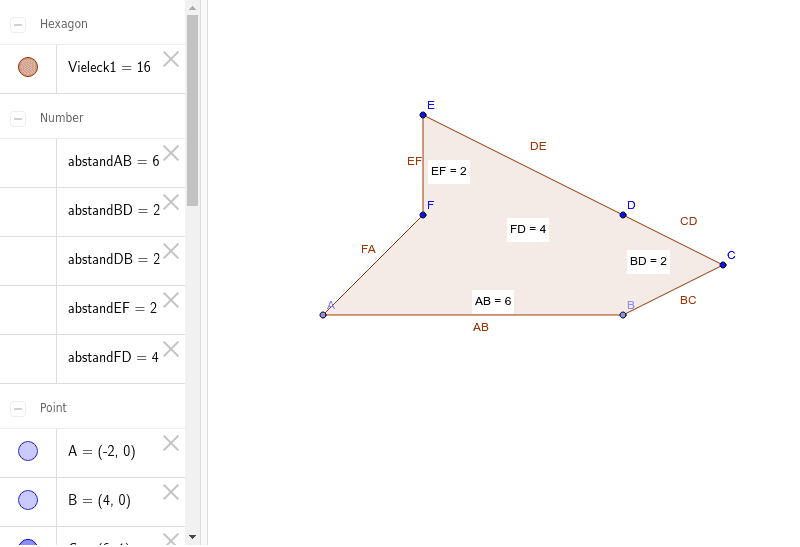This screenshot has width=800, height=547.
Task: Toggle visibility of point A
Action: (x=28, y=451)
